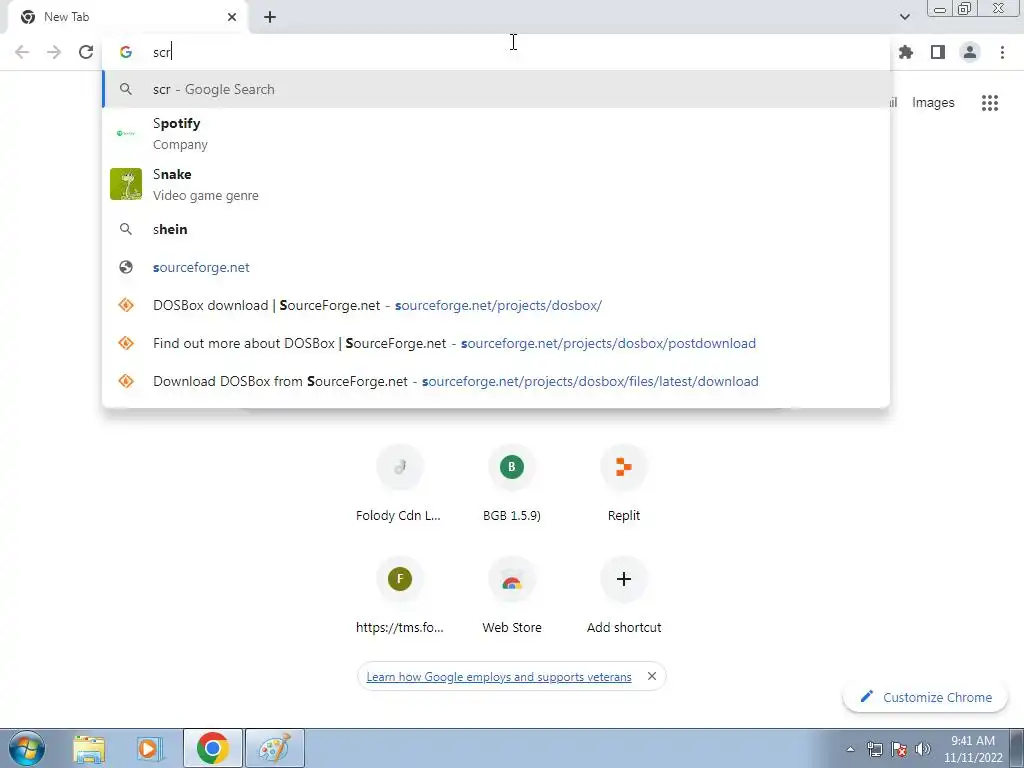Click the Google G icon in the address bar
Screen dimensions: 1024x768
pos(126,52)
